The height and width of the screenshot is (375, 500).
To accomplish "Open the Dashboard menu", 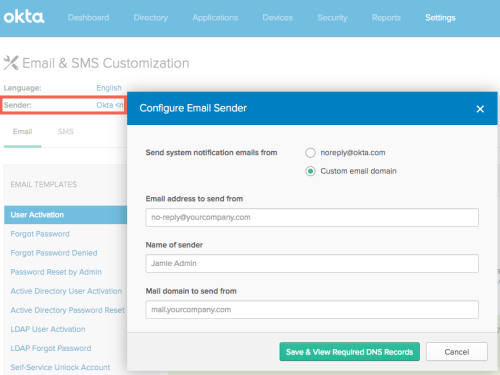I will click(88, 18).
